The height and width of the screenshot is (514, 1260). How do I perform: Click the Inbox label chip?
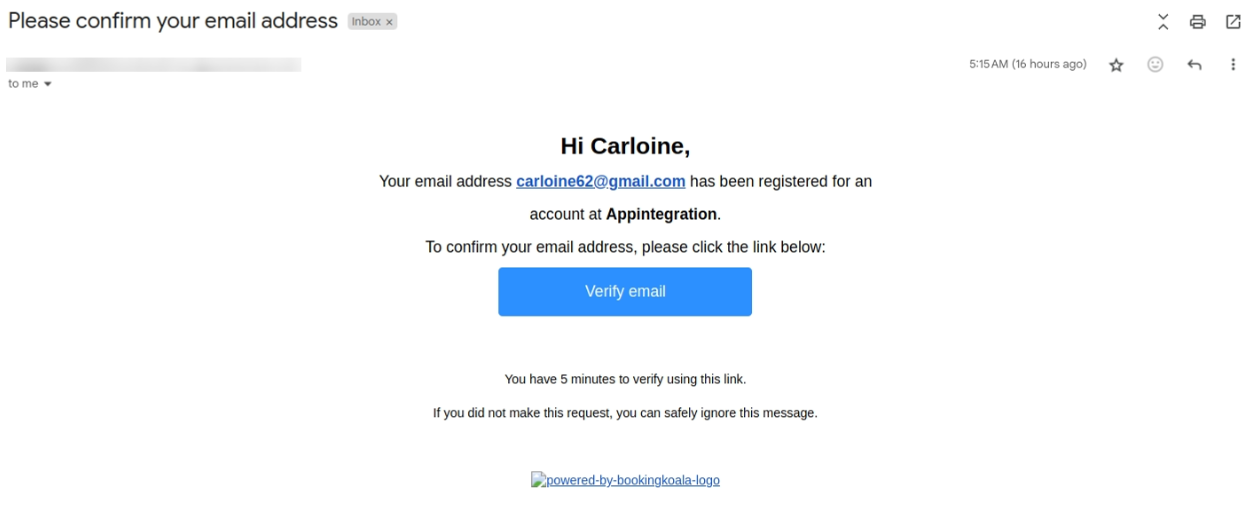tap(366, 22)
